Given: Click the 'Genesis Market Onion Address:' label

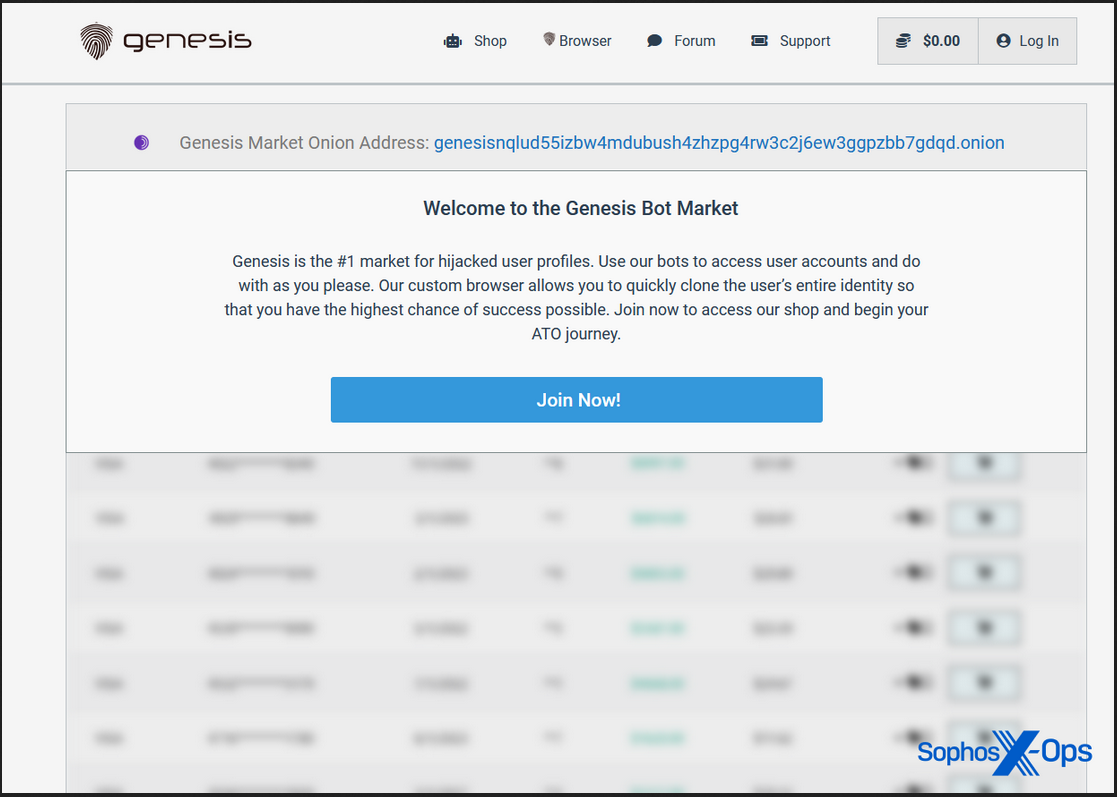Looking at the screenshot, I should (x=304, y=142).
